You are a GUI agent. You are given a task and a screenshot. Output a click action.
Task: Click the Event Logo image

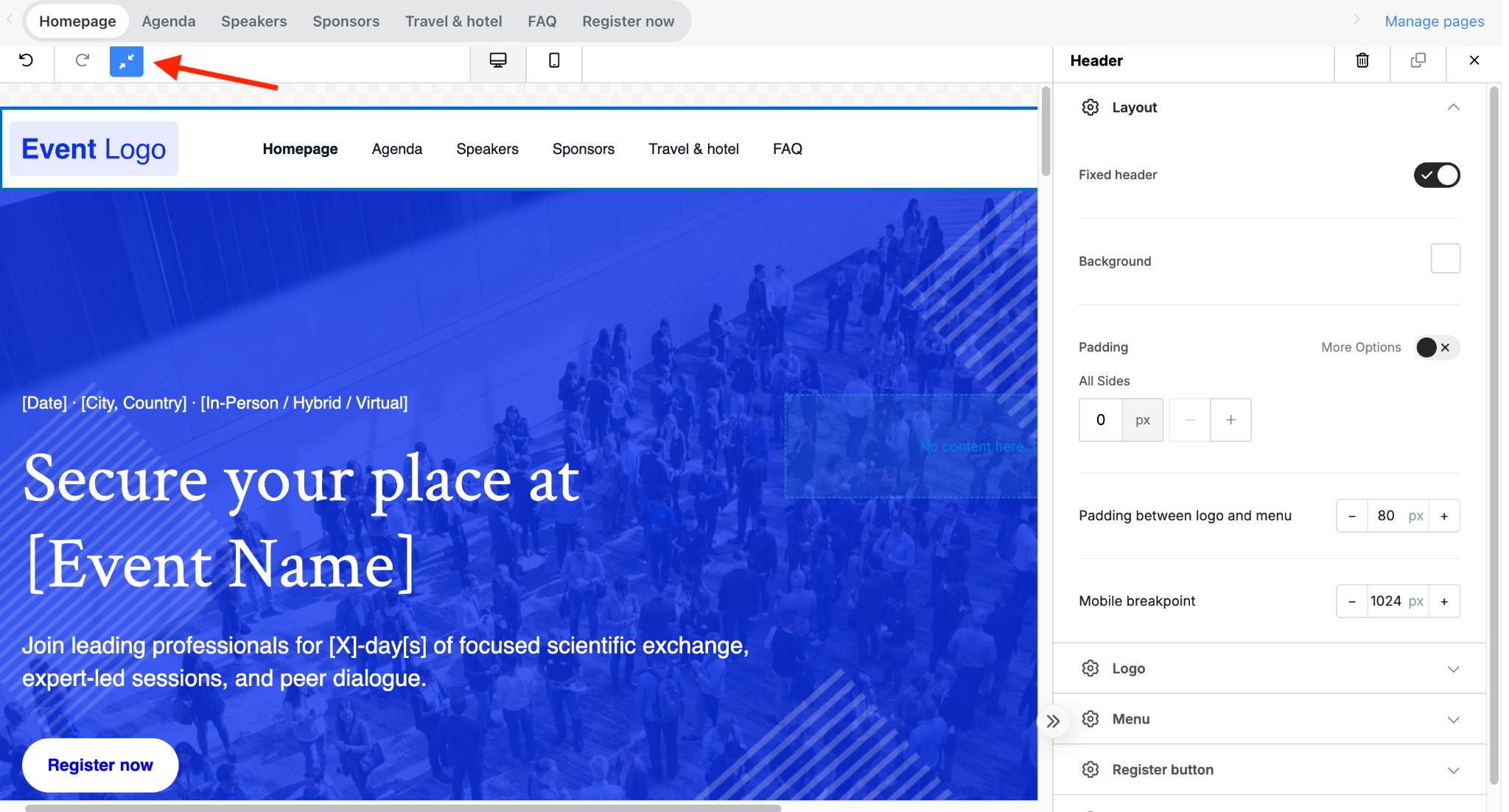pyautogui.click(x=94, y=149)
